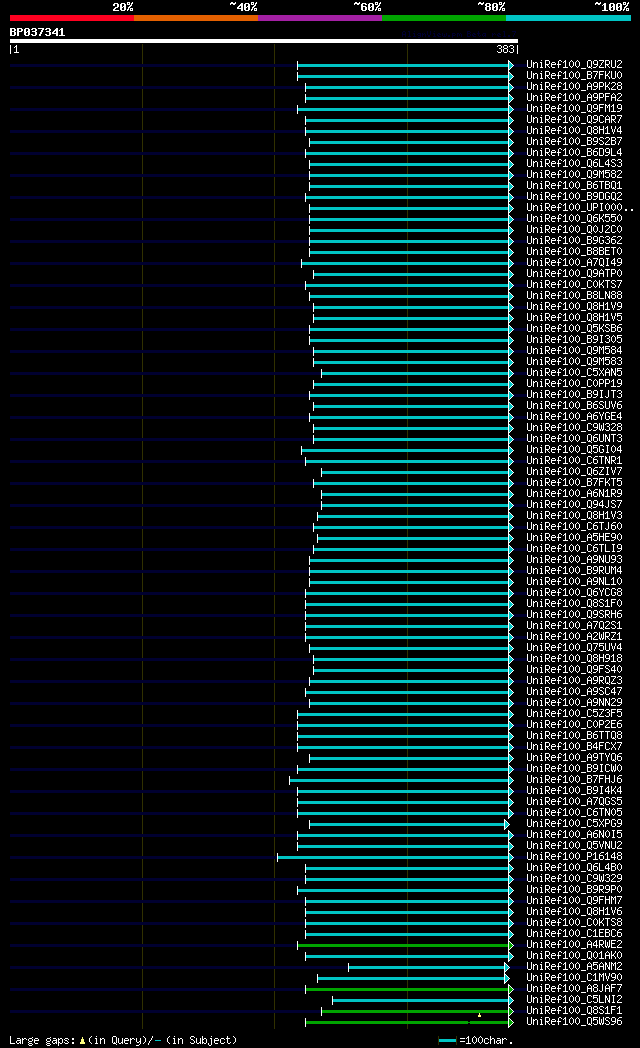Click the Large gaps legend text
640x1048 pixels.
tap(123, 1041)
